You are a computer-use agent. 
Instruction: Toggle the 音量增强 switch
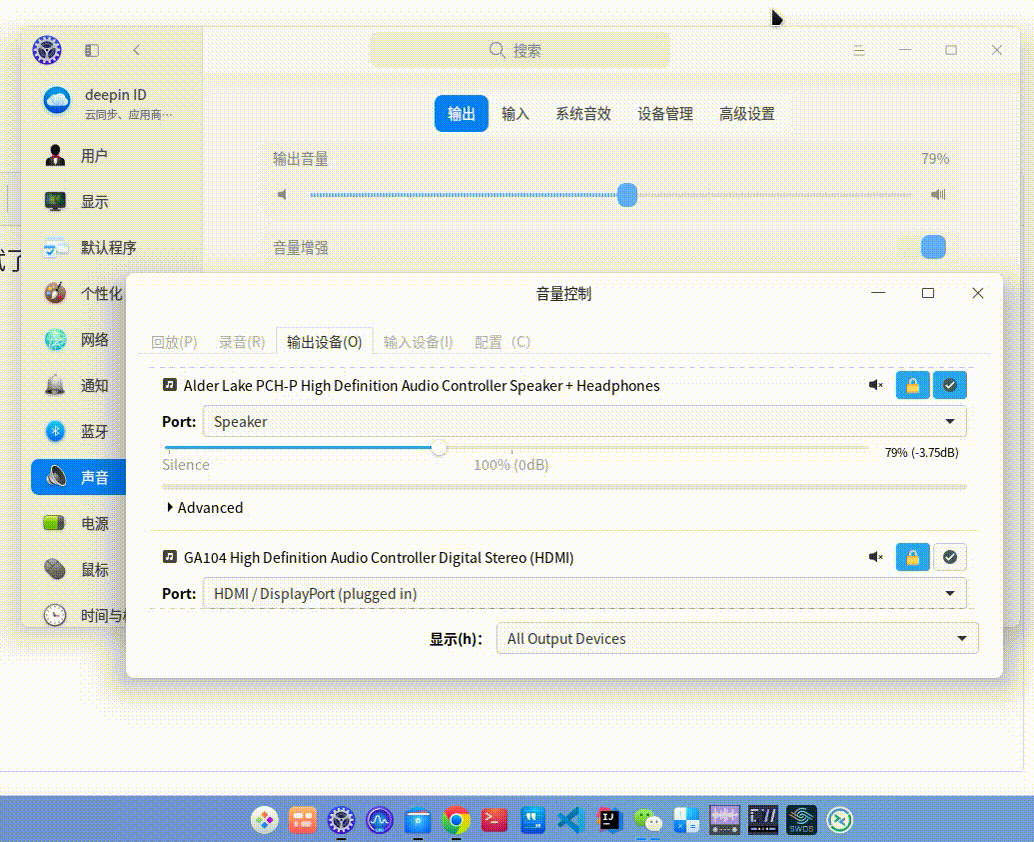click(923, 247)
